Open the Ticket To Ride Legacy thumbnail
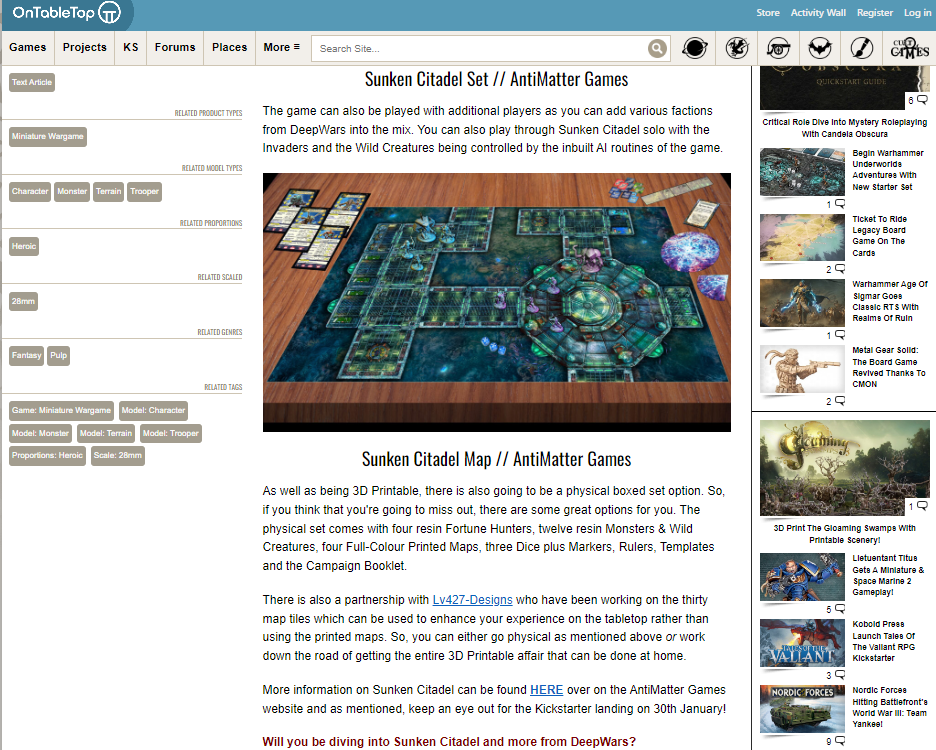 (x=802, y=238)
